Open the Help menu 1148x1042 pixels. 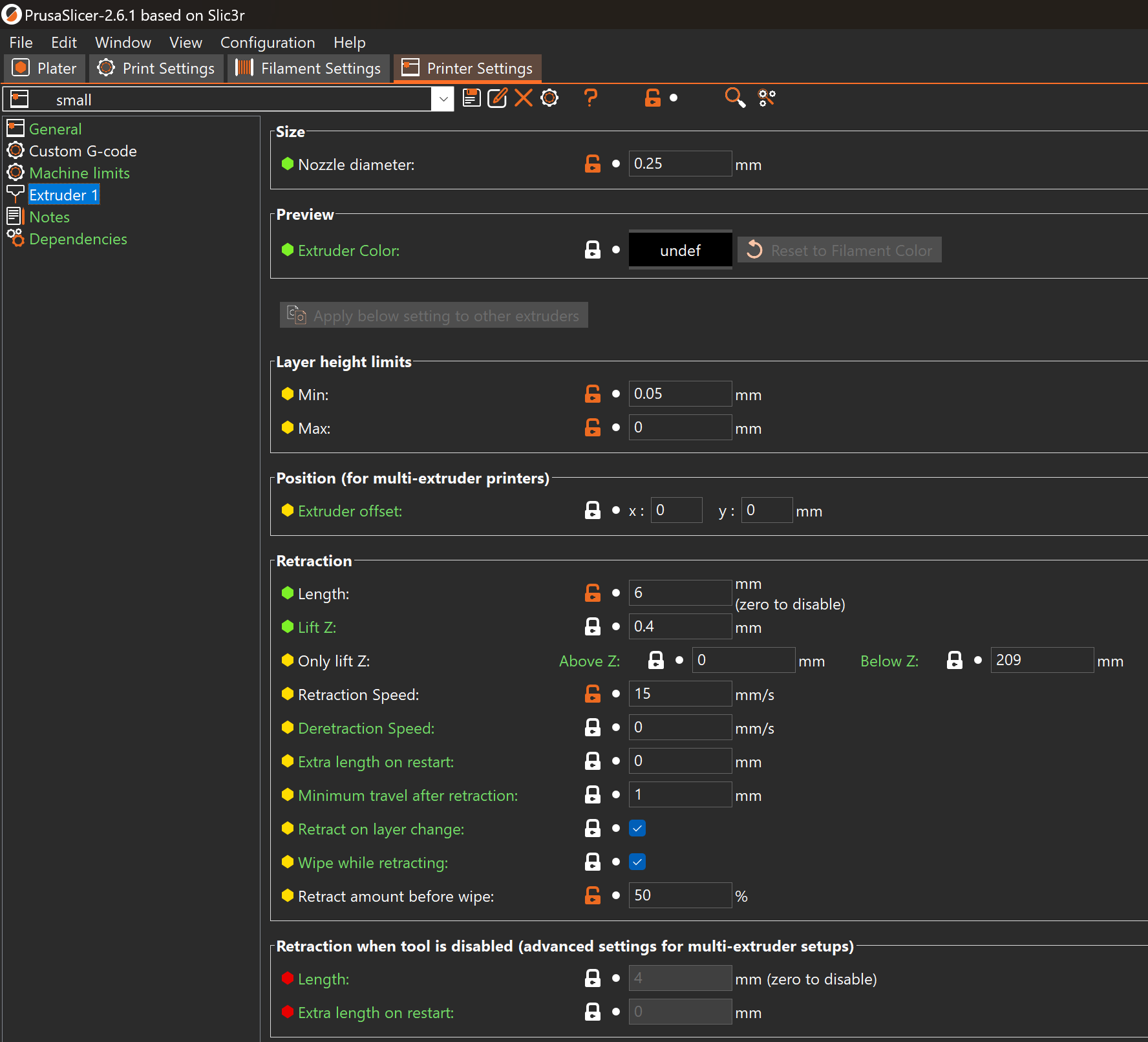(x=350, y=43)
